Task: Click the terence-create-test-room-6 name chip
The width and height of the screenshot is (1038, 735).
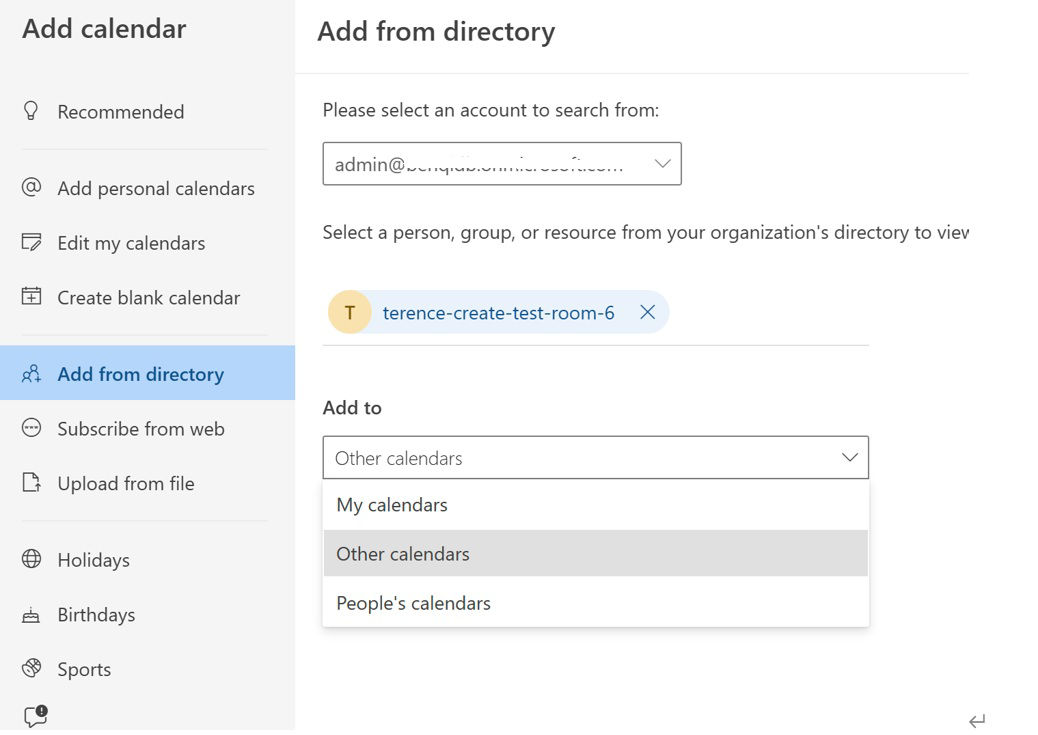Action: [x=498, y=313]
